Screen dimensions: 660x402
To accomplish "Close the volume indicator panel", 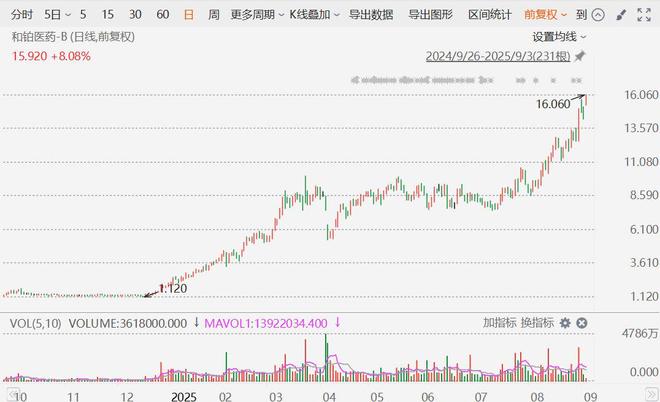I will pyautogui.click(x=582, y=323).
